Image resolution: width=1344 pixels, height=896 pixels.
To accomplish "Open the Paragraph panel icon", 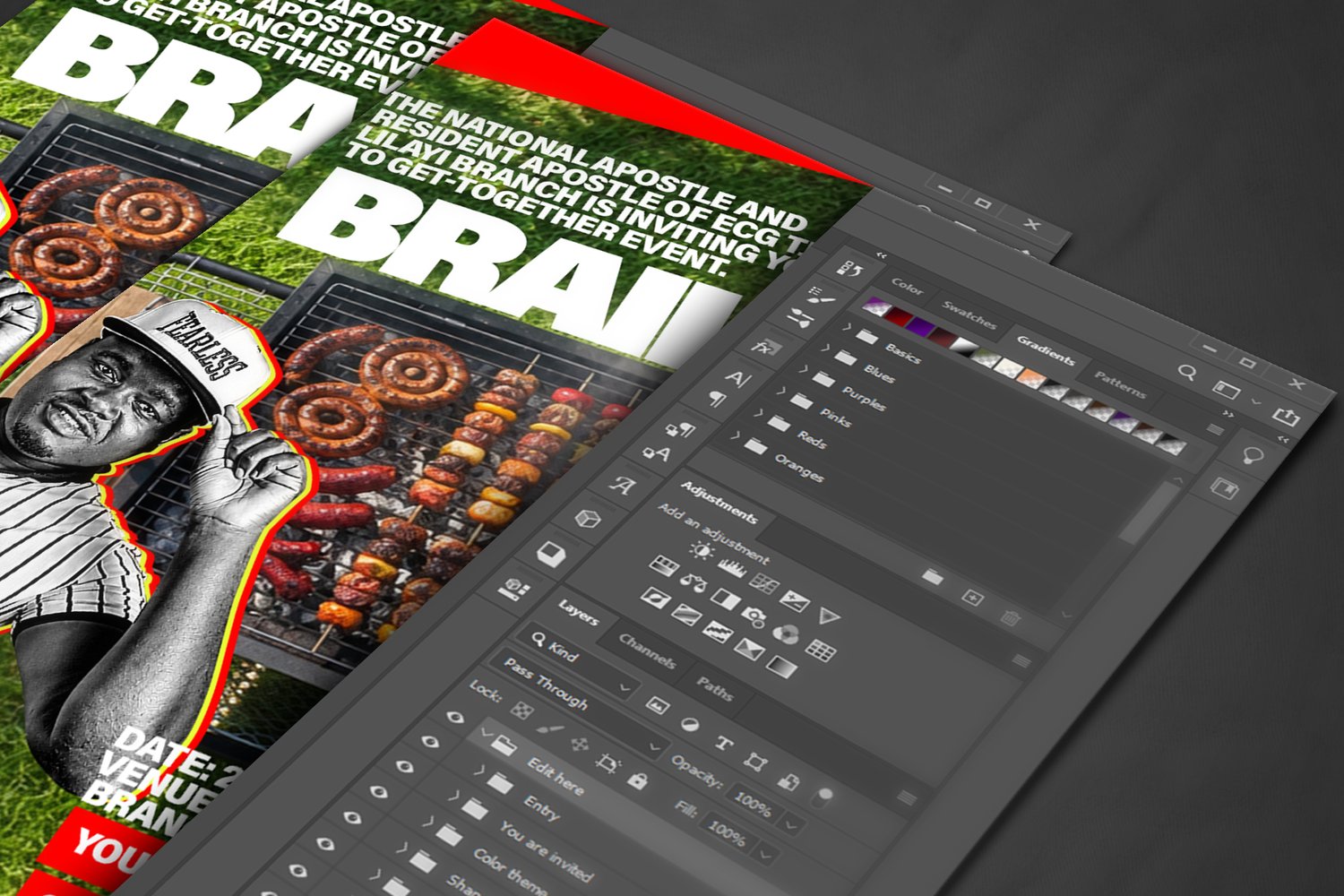I will tap(717, 399).
